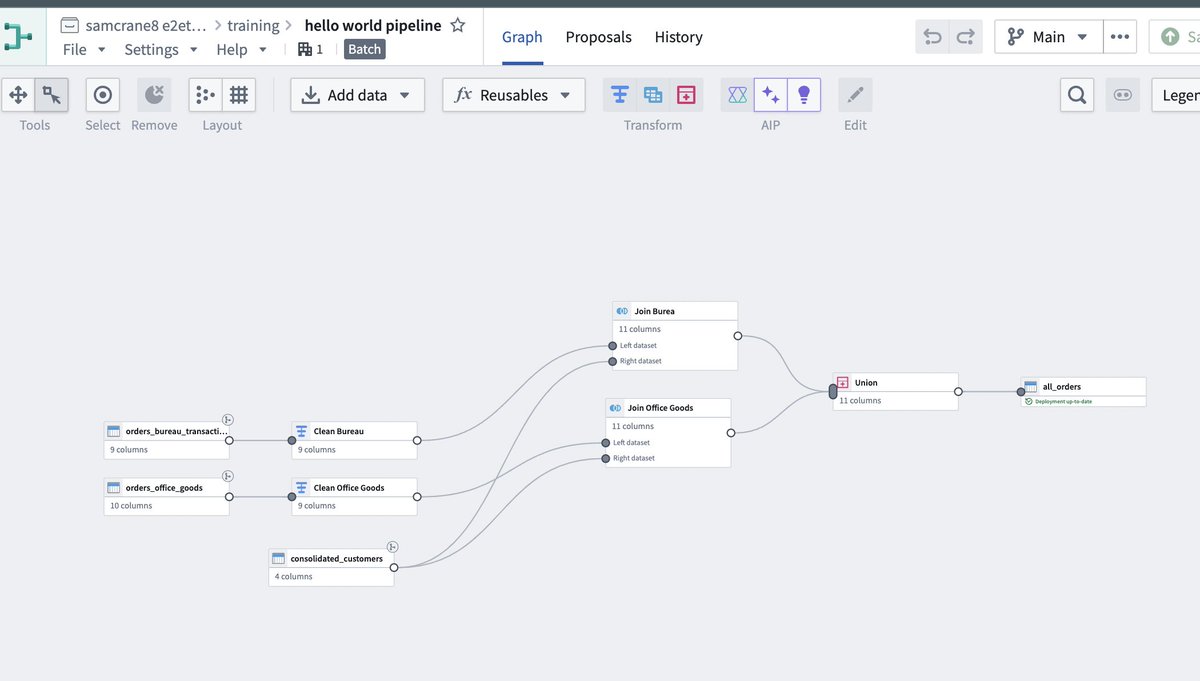Toggle the grid layout icon
The image size is (1200, 681).
(x=239, y=95)
